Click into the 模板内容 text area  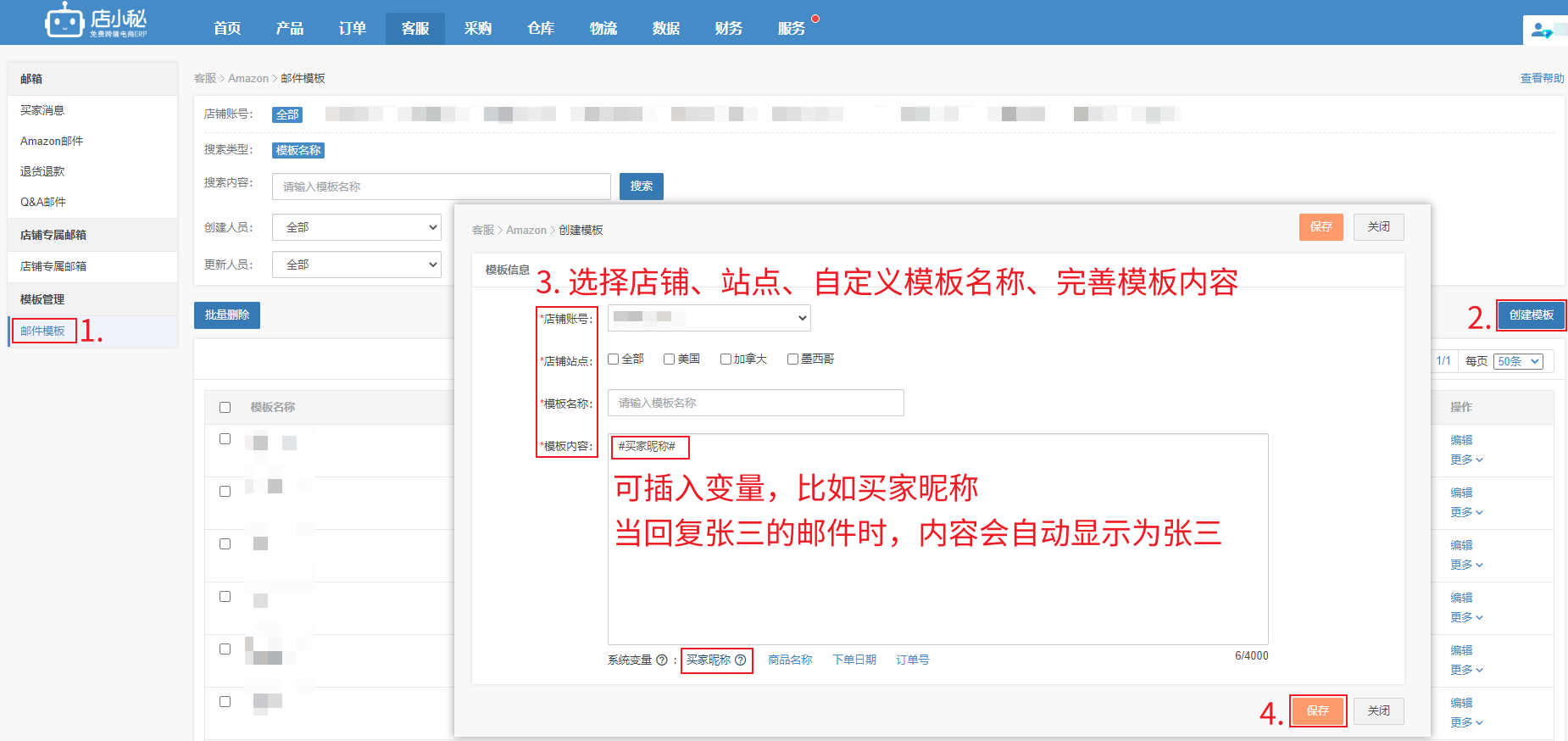938,539
